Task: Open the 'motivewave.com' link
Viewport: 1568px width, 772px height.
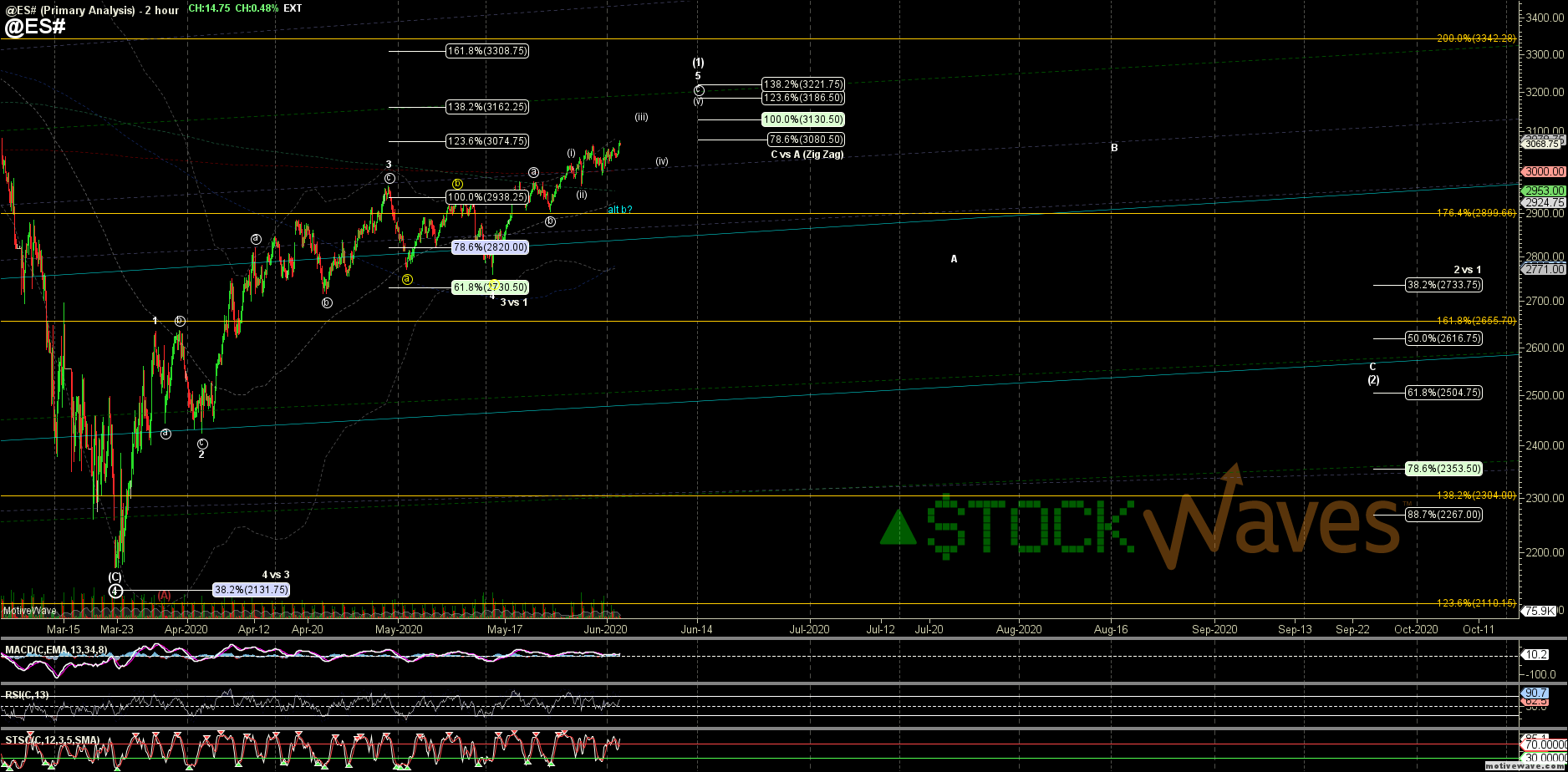Action: [1524, 765]
